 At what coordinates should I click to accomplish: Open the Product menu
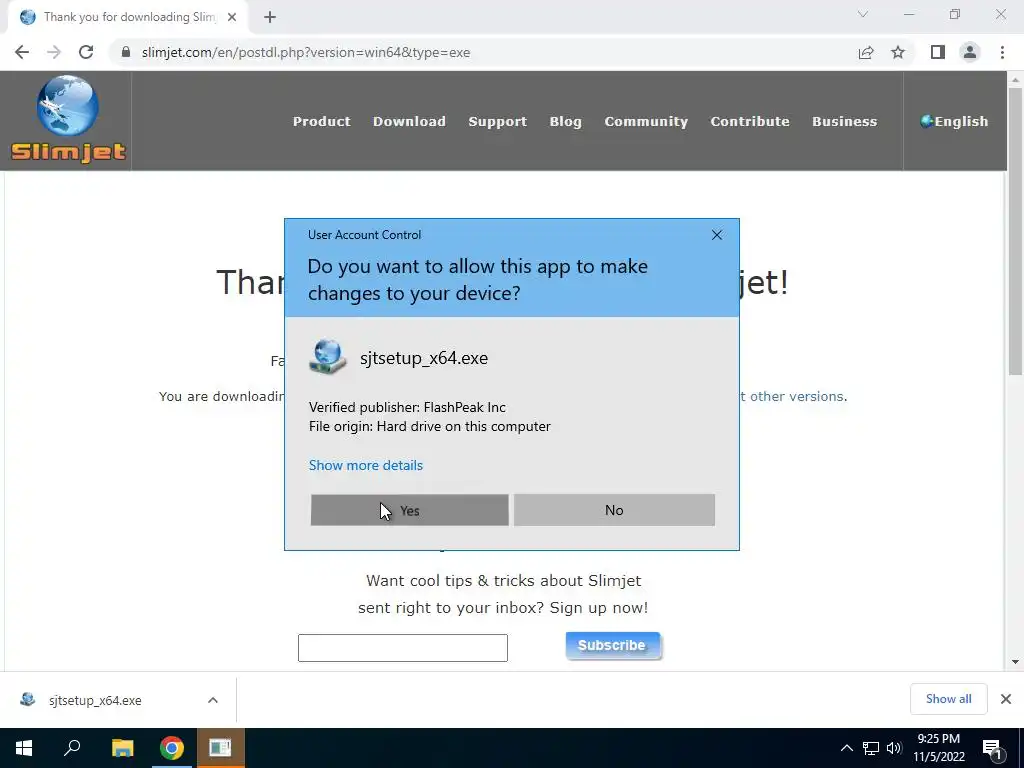(x=321, y=121)
